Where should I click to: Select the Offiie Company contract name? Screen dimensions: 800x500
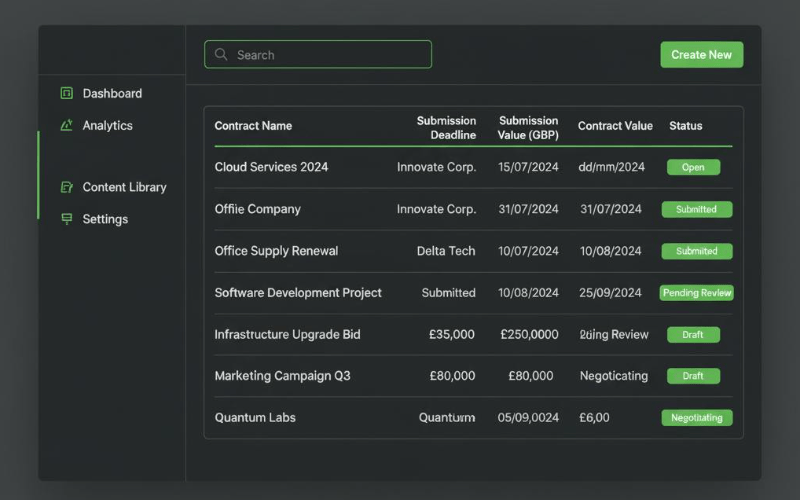tap(257, 209)
